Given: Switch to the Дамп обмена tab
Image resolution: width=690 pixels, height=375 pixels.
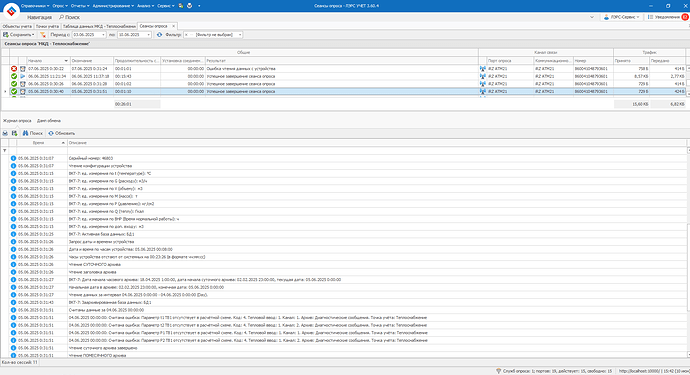Looking at the screenshot, I should tap(49, 121).
